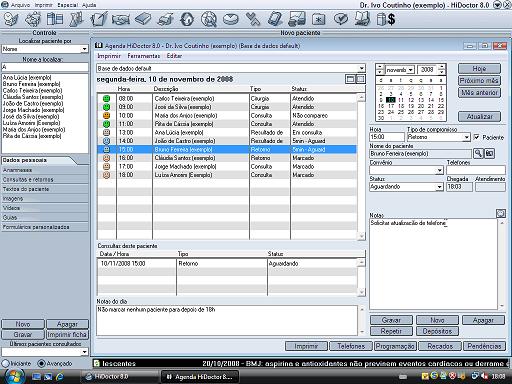Click the 'Imprimir ficha' button
512x384 pixels.
coord(67,334)
